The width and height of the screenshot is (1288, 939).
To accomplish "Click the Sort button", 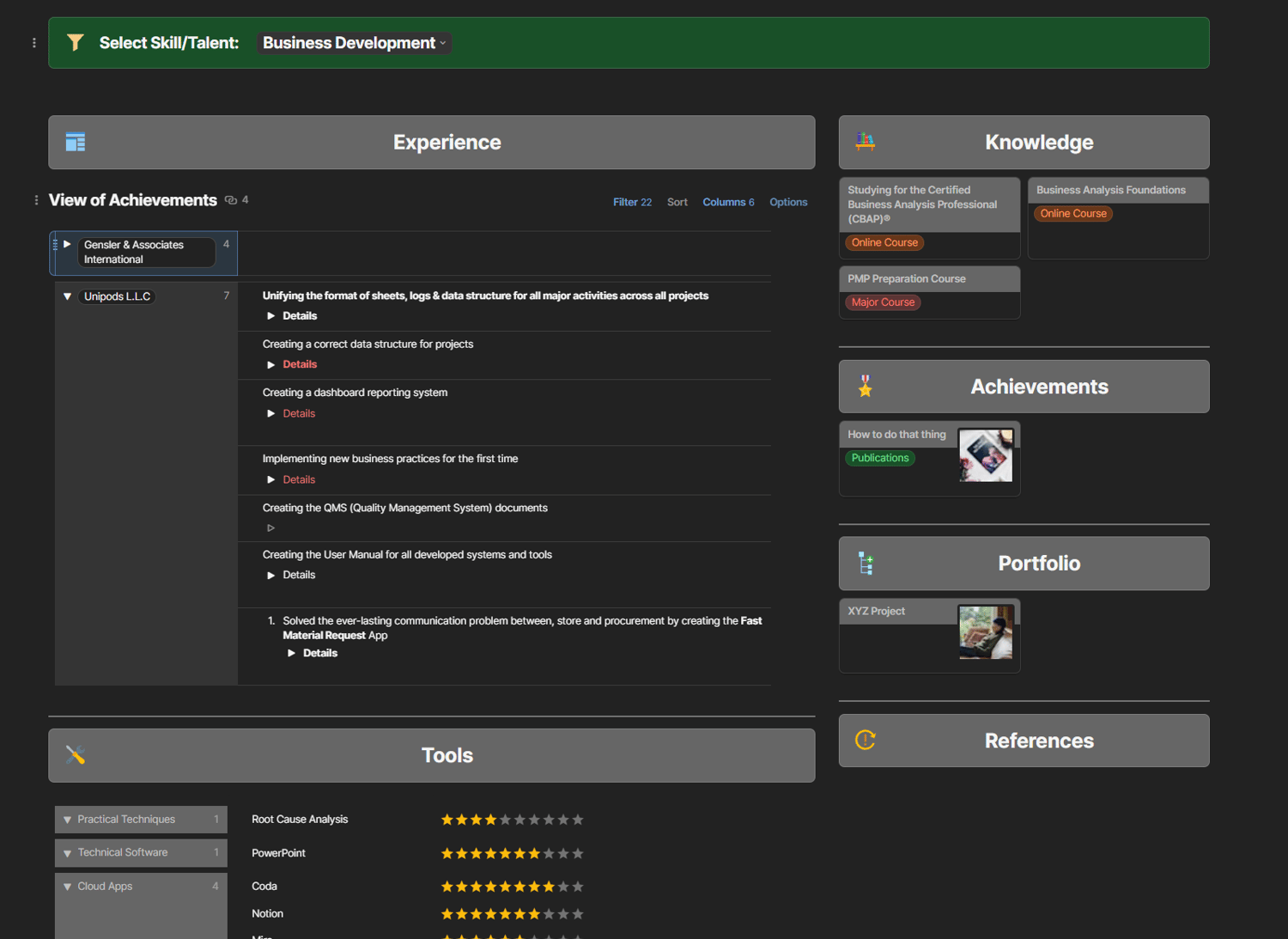I will pyautogui.click(x=677, y=202).
